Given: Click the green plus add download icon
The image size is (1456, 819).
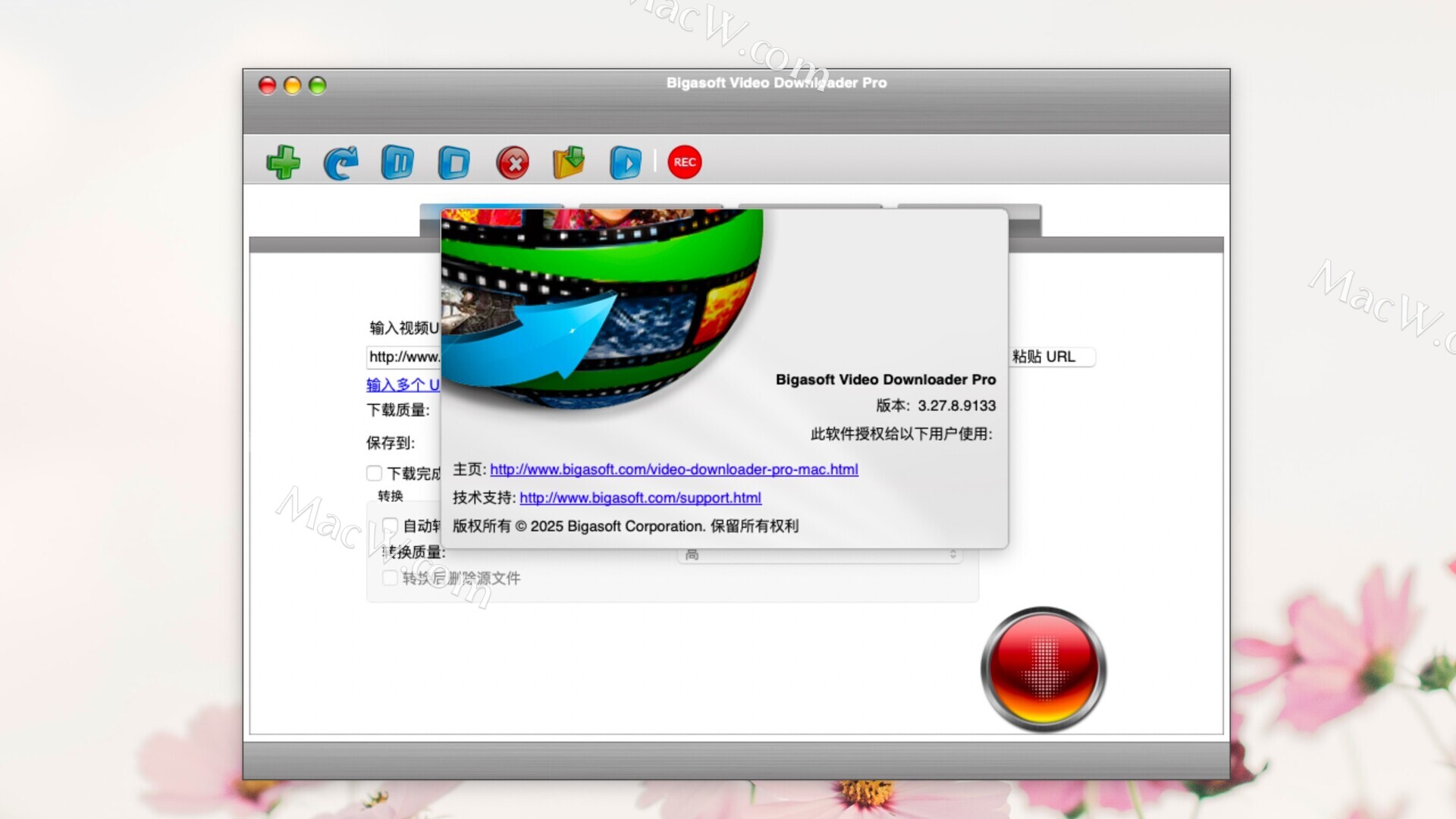Looking at the screenshot, I should click(x=284, y=162).
